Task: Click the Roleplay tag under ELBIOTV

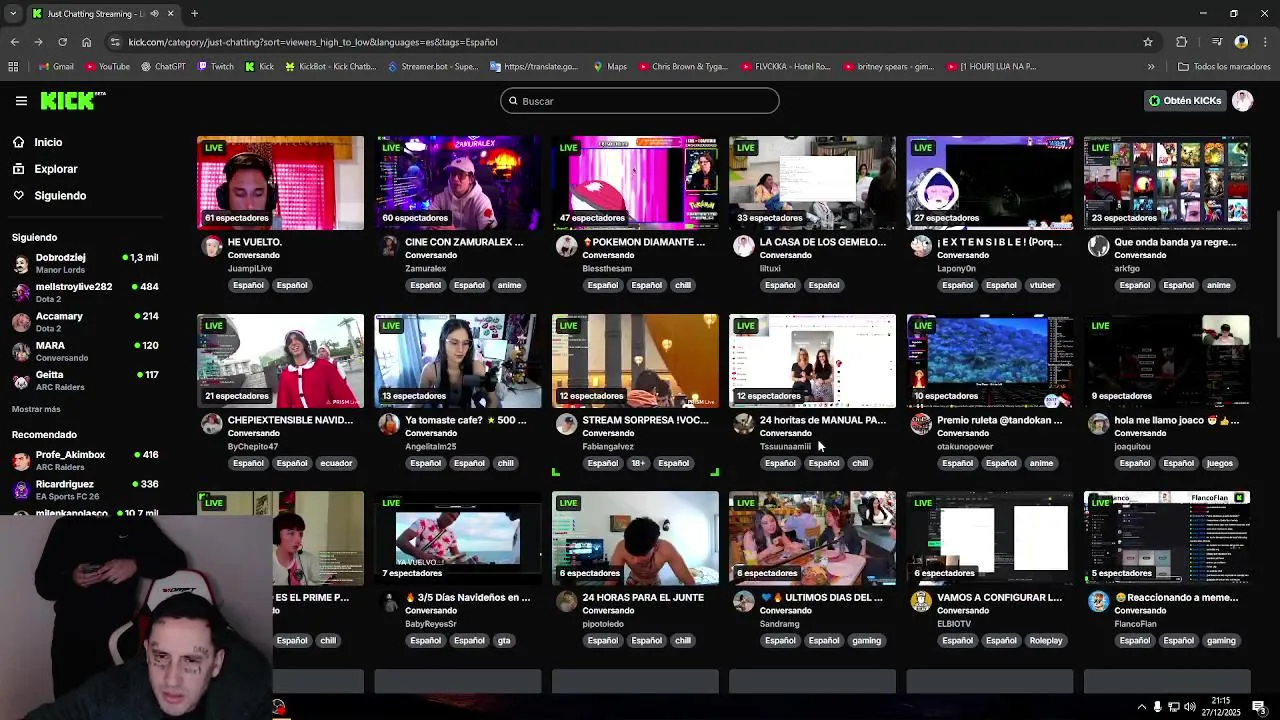Action: [x=1046, y=641]
